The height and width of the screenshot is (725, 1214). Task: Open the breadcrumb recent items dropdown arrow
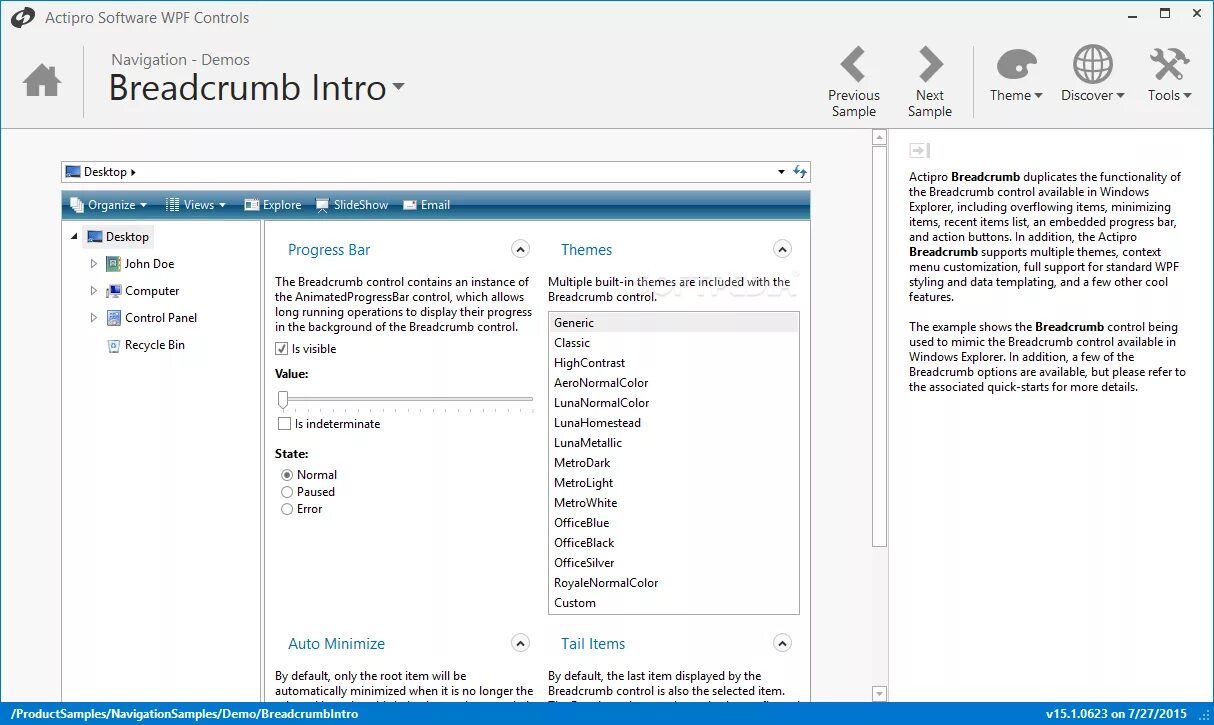pos(781,172)
